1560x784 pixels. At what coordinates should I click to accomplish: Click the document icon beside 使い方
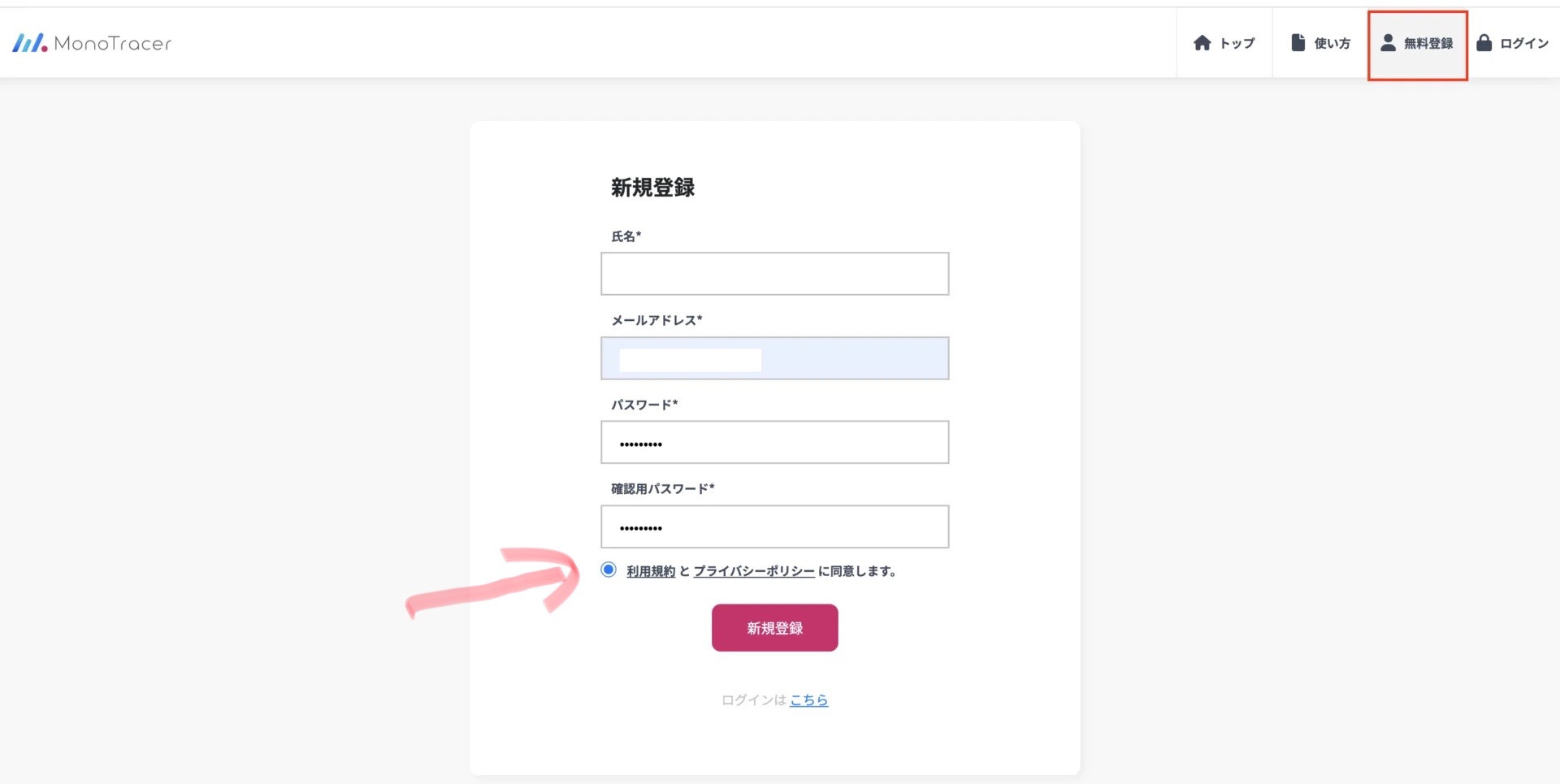(1298, 43)
